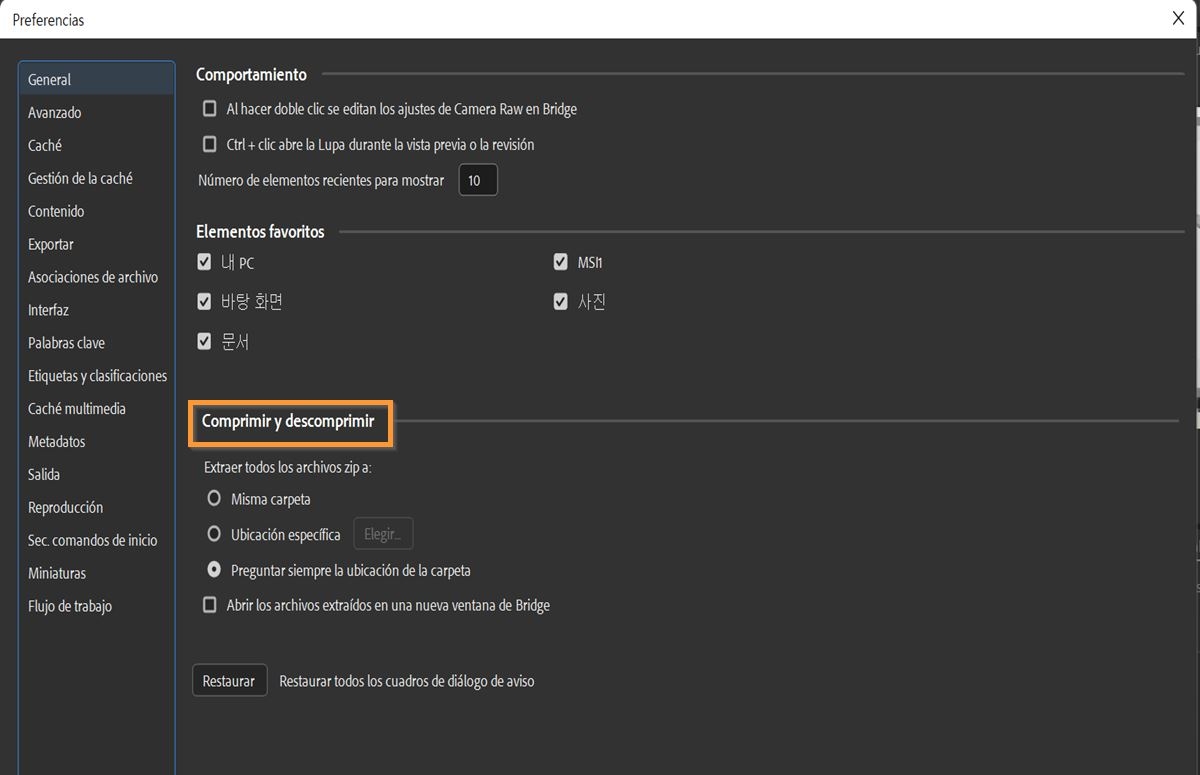
Task: Select the General preferences category
Action: click(x=96, y=79)
